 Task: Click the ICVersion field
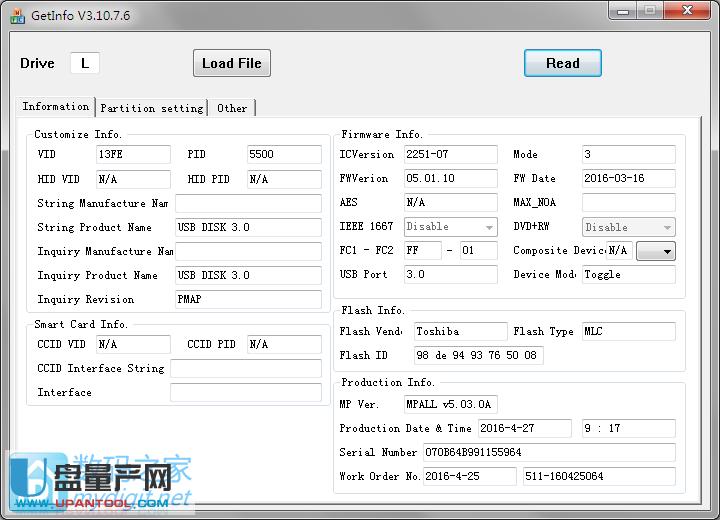[x=450, y=154]
